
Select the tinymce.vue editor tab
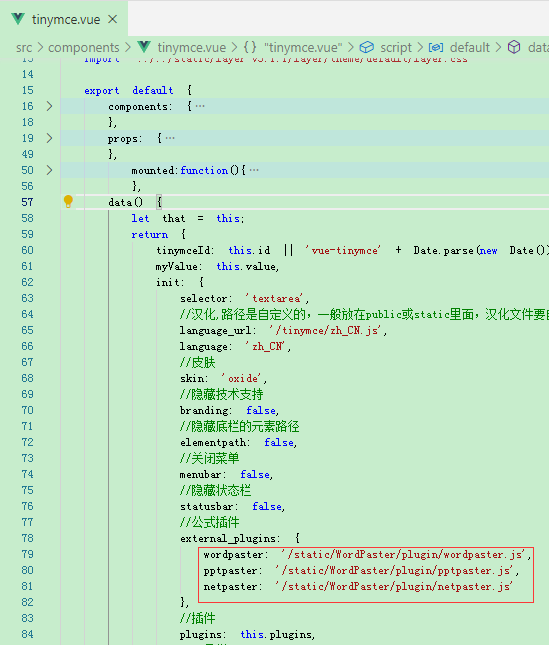coord(64,19)
